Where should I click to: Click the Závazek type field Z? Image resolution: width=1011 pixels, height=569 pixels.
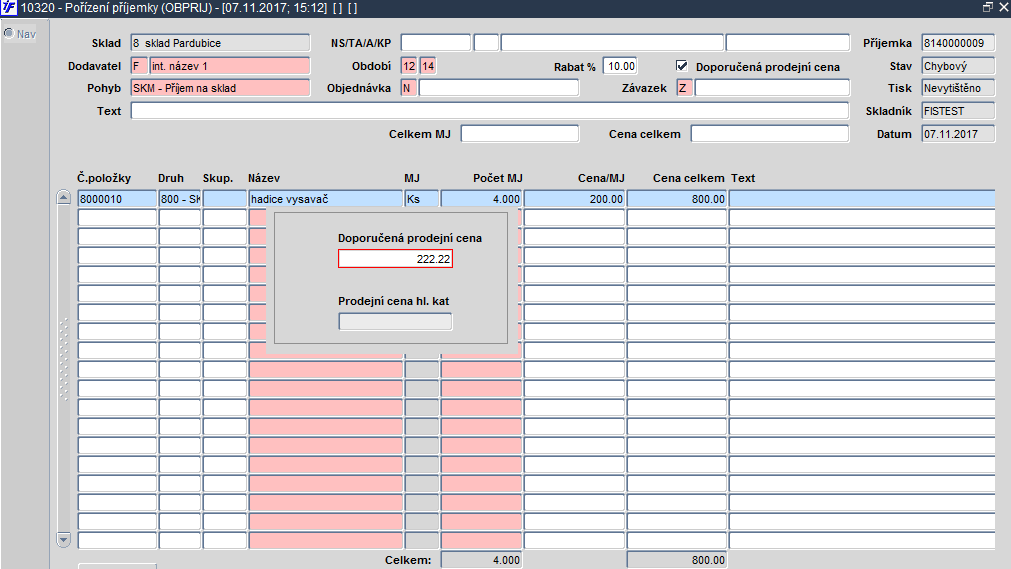pos(684,88)
